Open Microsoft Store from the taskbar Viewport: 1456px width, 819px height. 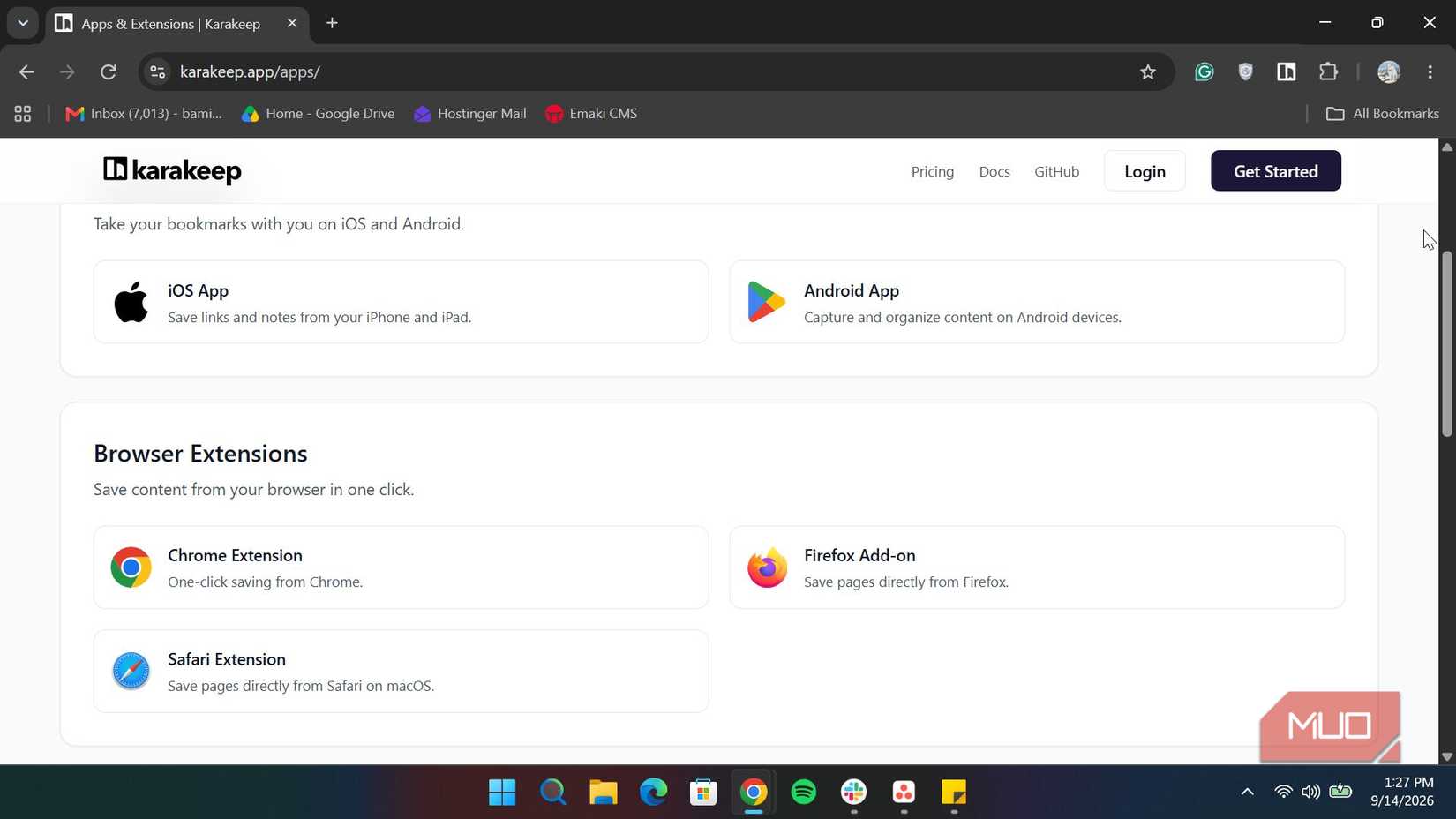pos(703,792)
